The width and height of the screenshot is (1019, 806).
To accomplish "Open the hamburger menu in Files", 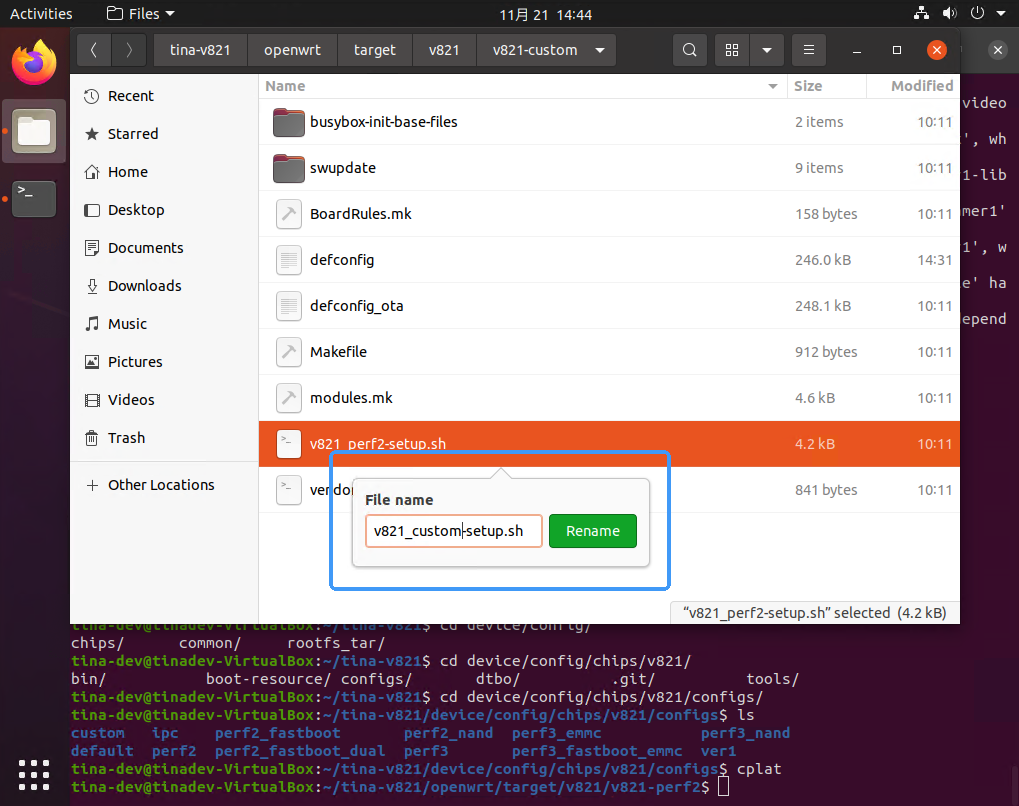I will click(x=809, y=50).
